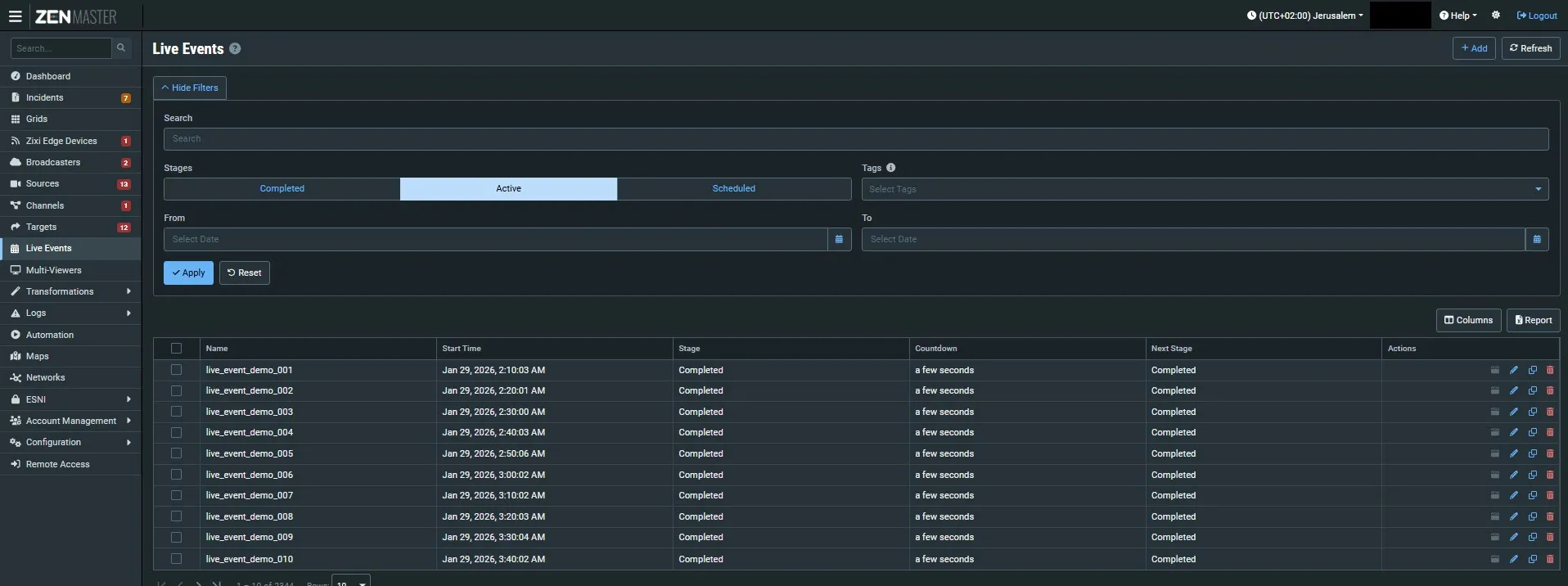
Task: Open the settings gear in top bar
Action: click(x=1496, y=16)
